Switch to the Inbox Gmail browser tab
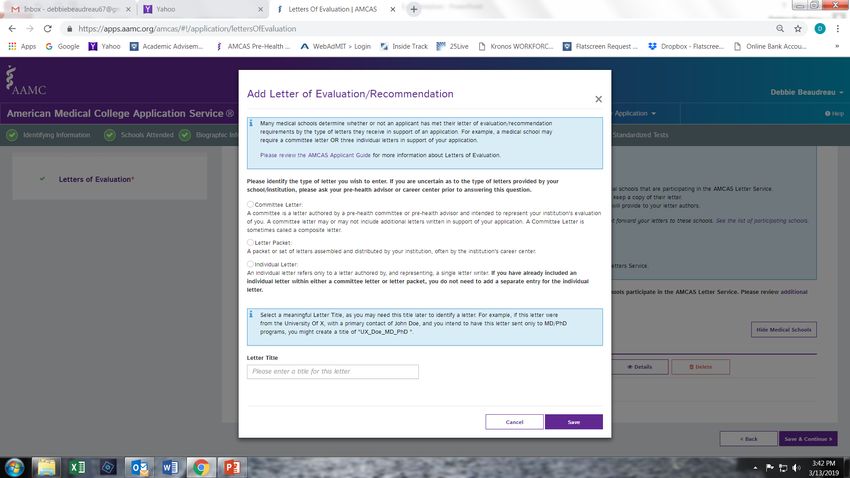 (71, 9)
